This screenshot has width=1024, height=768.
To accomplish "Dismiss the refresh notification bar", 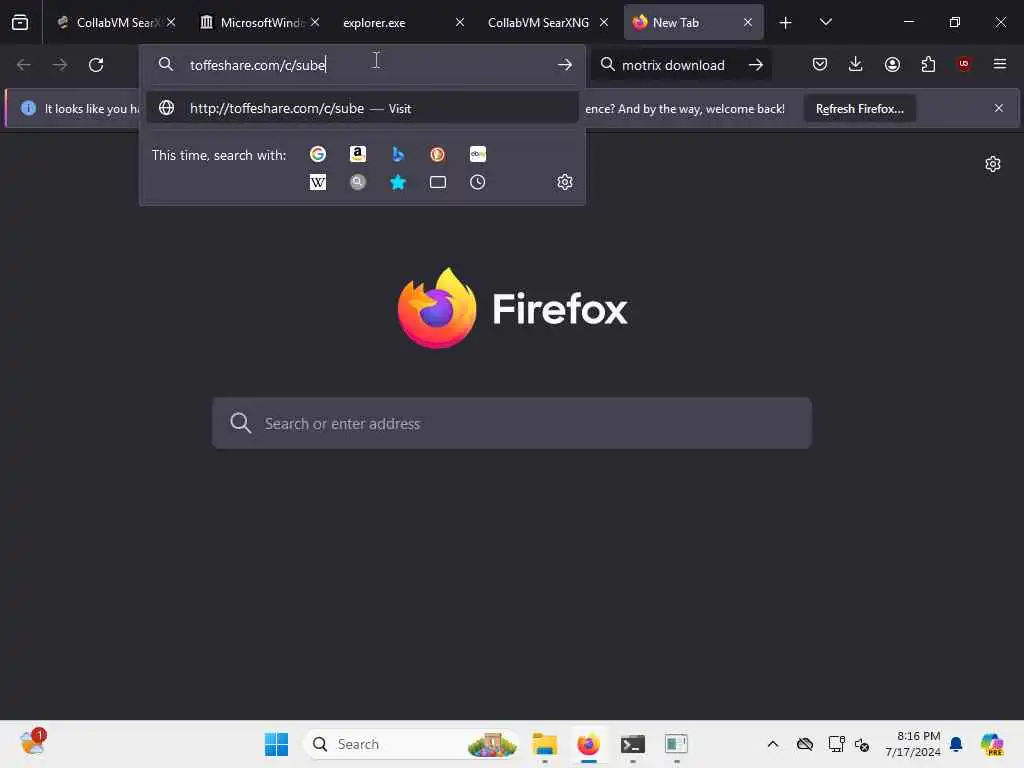I will [x=999, y=108].
